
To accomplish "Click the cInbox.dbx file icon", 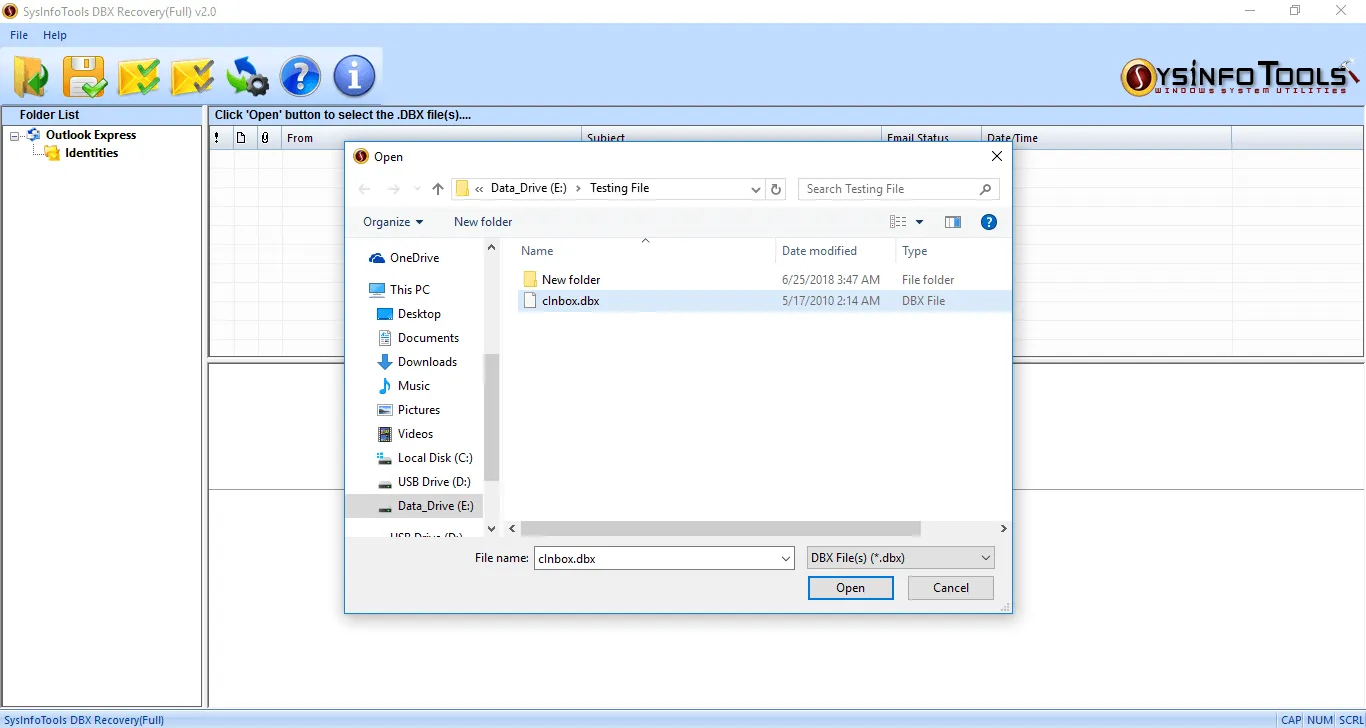I will [530, 300].
